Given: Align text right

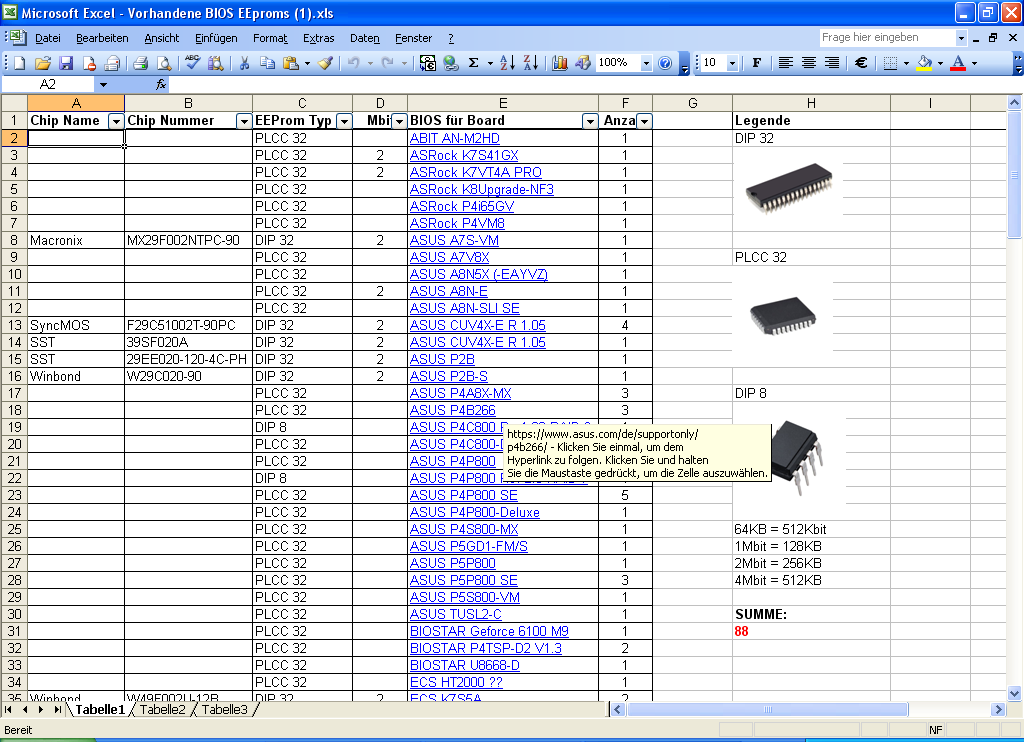Looking at the screenshot, I should [831, 63].
